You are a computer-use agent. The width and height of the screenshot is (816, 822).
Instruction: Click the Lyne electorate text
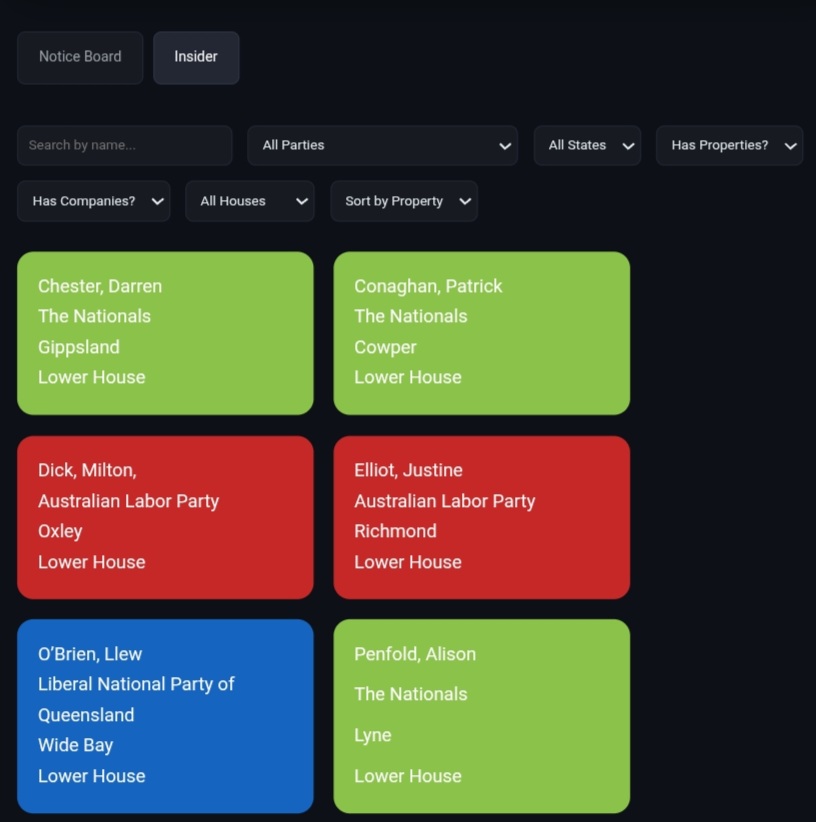point(372,735)
